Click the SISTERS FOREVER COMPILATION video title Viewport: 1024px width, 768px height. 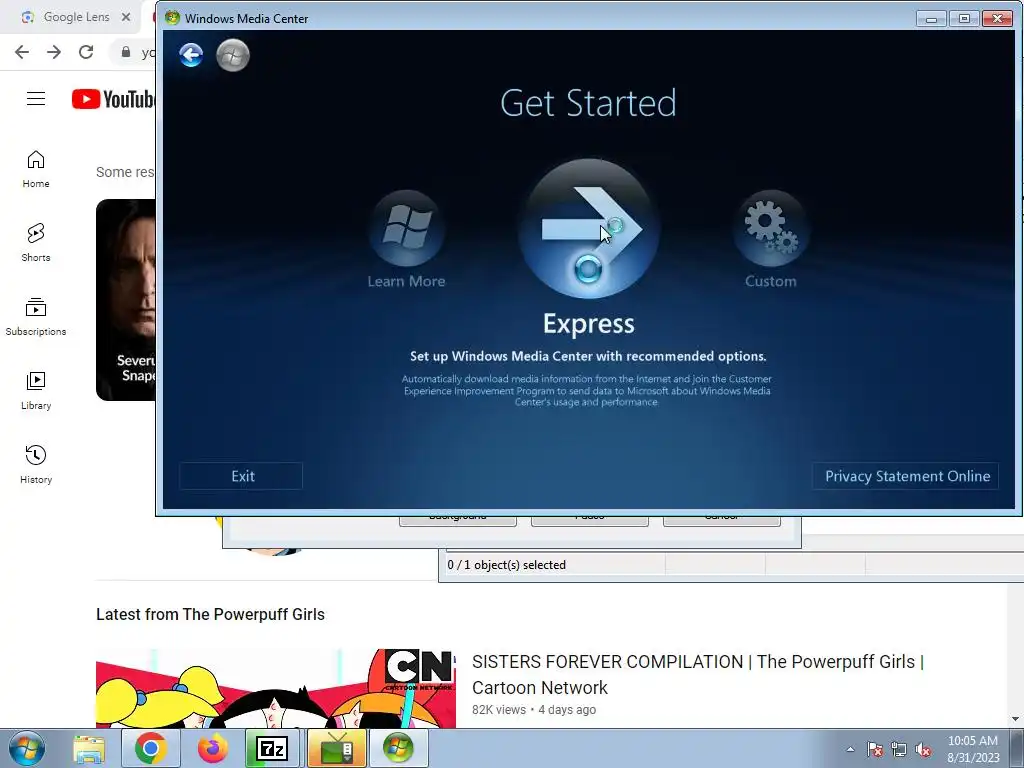(697, 675)
